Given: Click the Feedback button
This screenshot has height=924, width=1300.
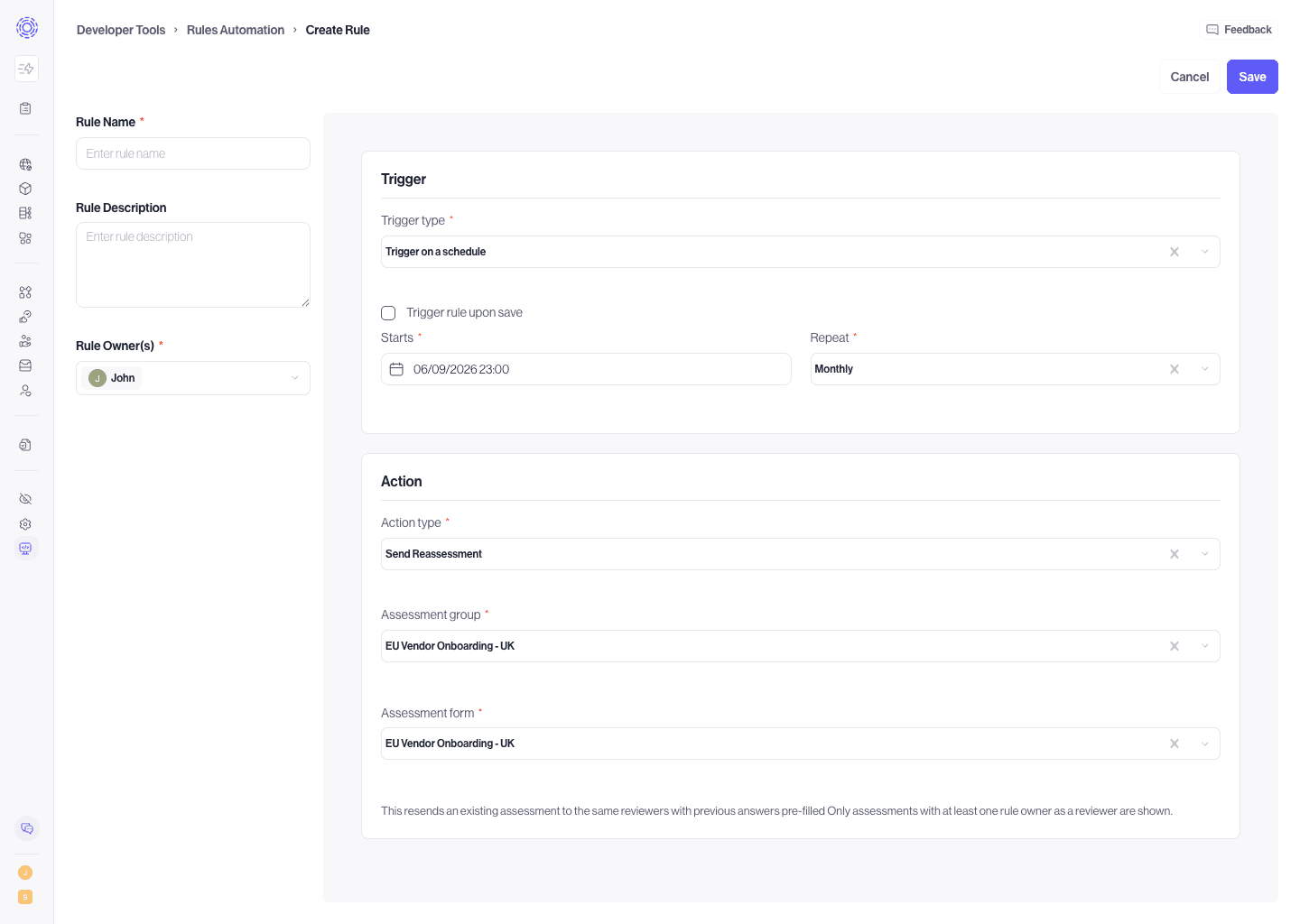Looking at the screenshot, I should coord(1239,30).
